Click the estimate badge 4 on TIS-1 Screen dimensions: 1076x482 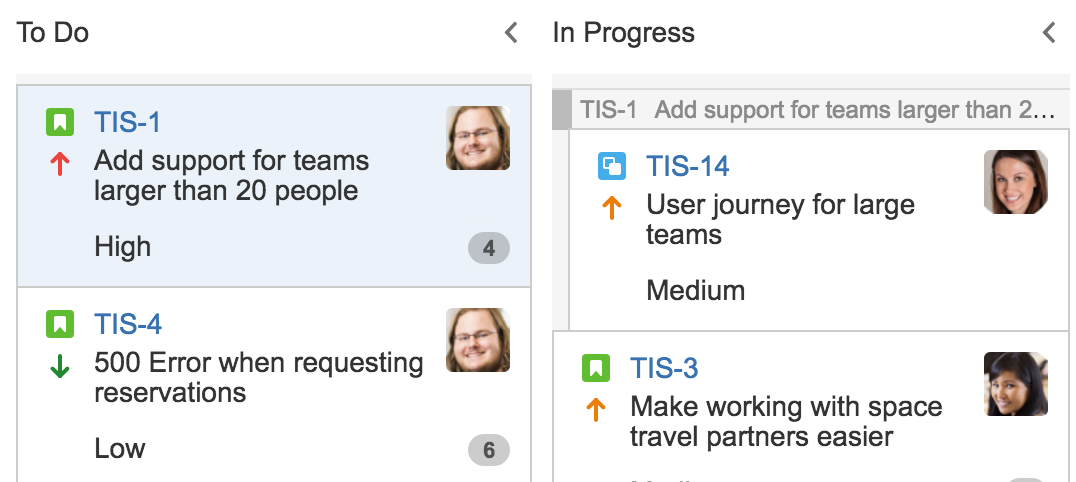click(x=489, y=248)
